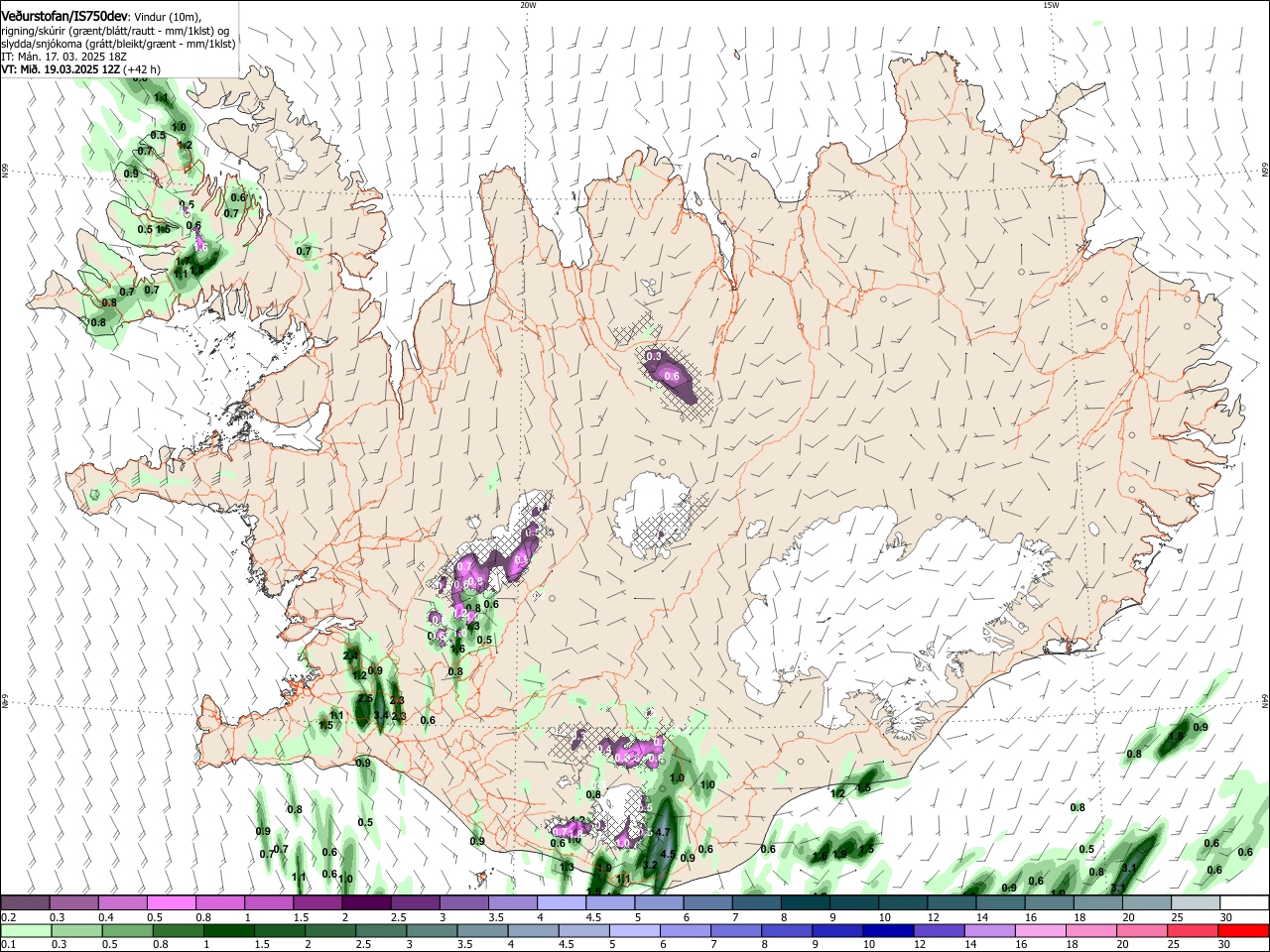Select the light grey 25 swatch, top legend row
Image resolution: width=1270 pixels, height=952 pixels.
[1196, 903]
